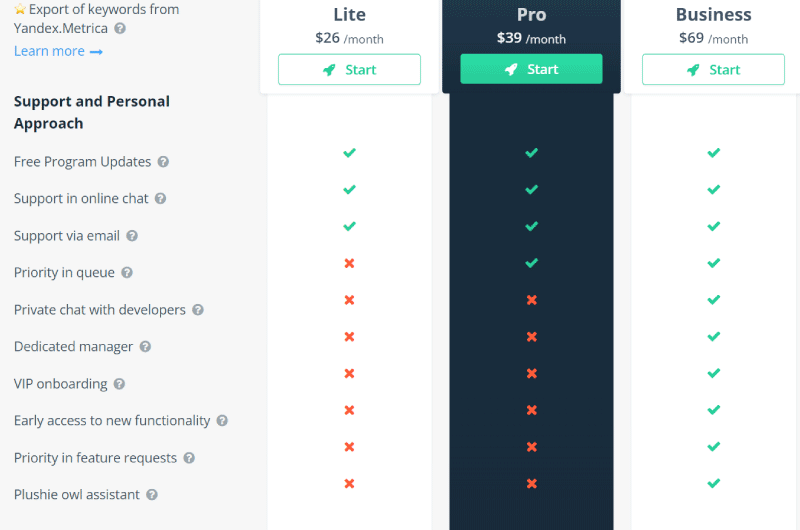Image resolution: width=800 pixels, height=530 pixels.
Task: Click Pro checkmark for Priority in queue
Action: pos(532,263)
